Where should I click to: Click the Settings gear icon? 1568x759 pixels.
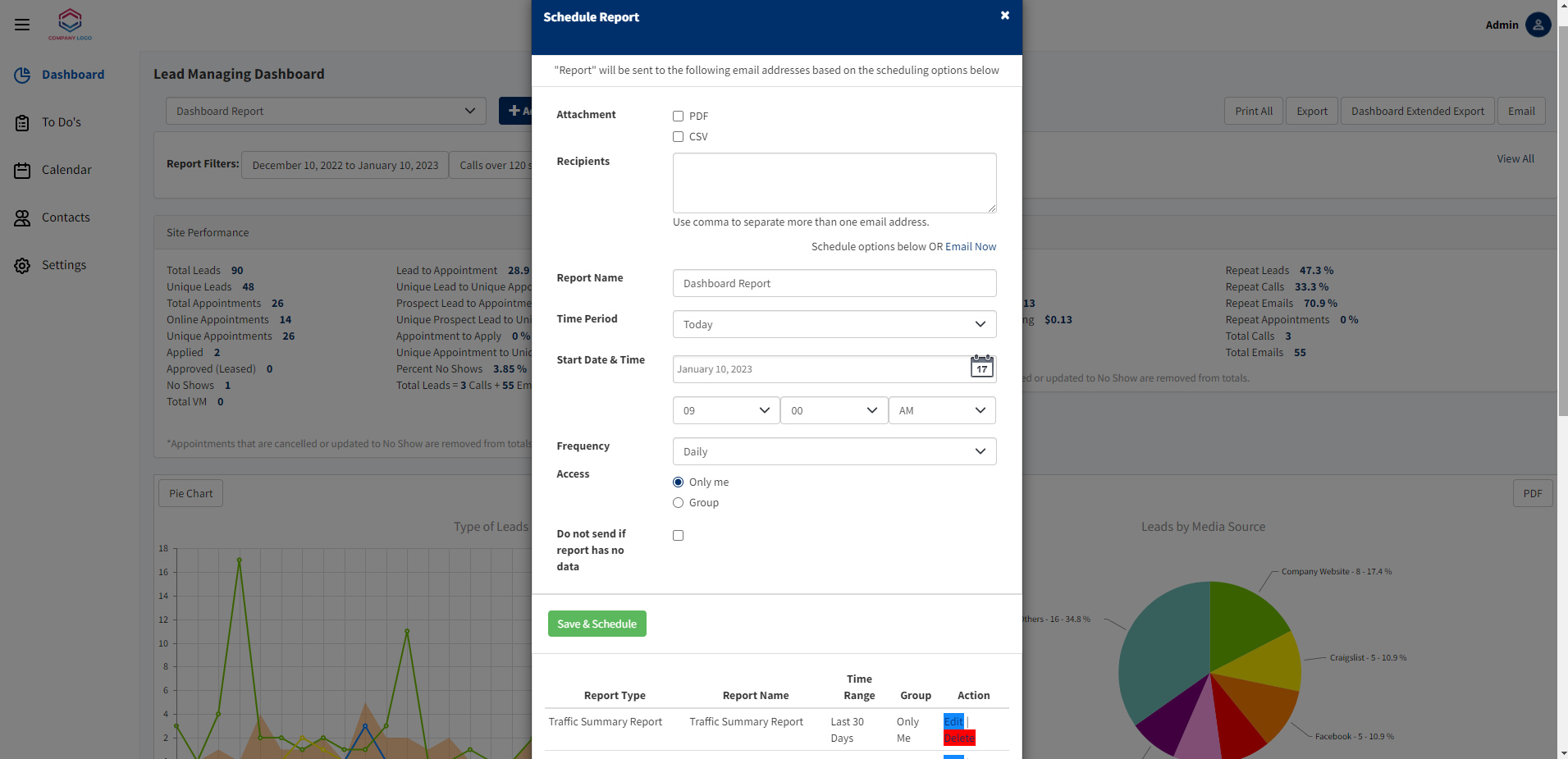(x=22, y=266)
